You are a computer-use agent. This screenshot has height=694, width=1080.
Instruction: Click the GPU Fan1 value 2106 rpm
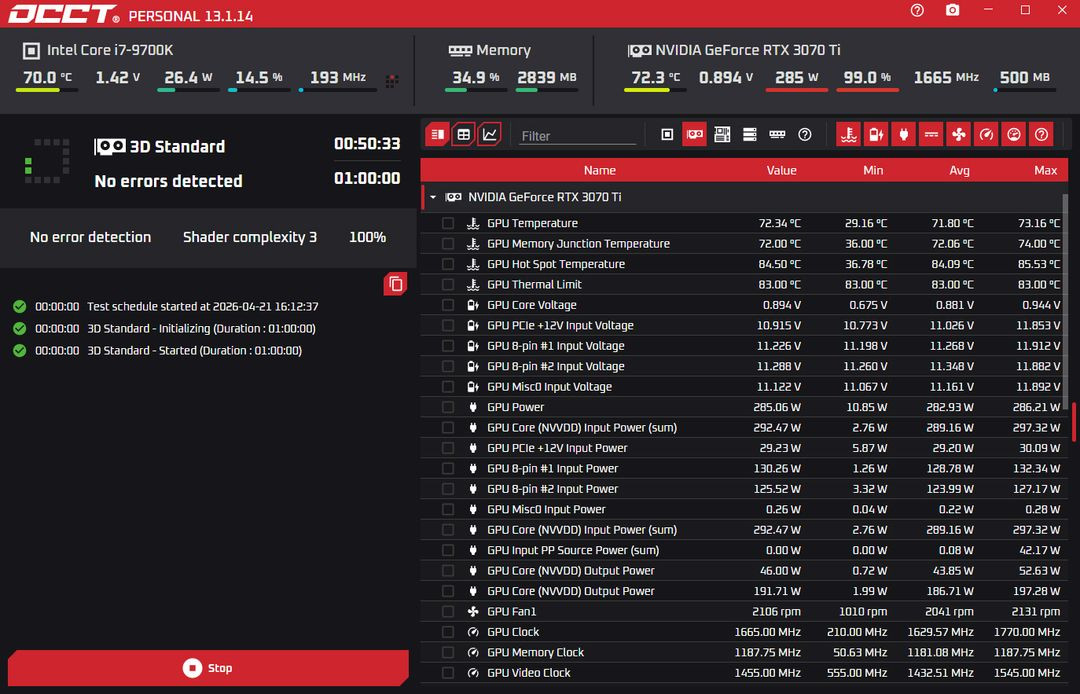pos(776,611)
